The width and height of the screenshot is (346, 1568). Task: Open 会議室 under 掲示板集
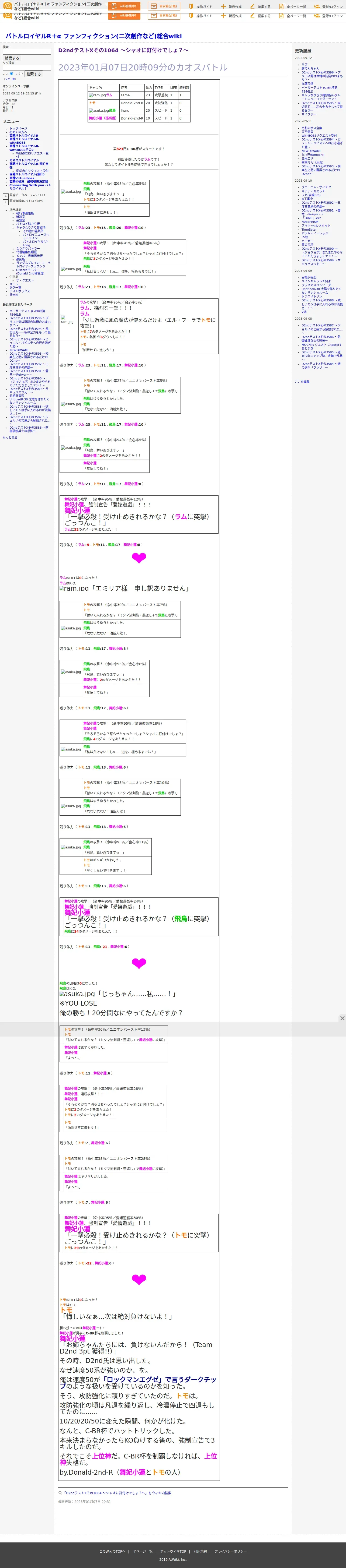(x=21, y=220)
